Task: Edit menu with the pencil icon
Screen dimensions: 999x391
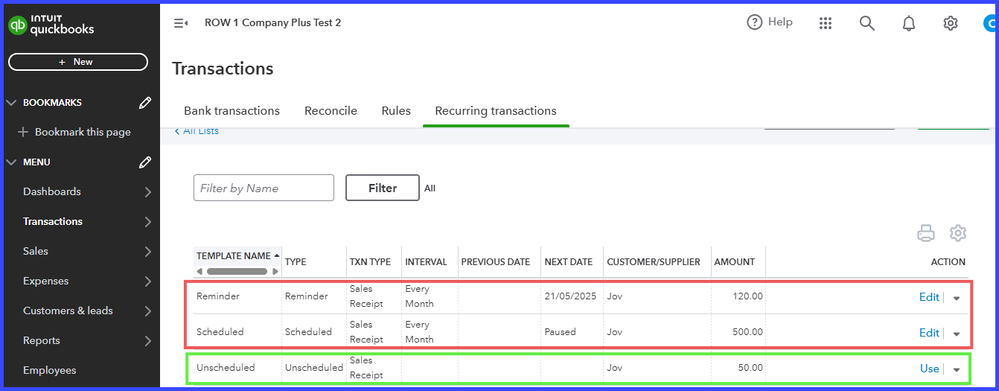Action: (145, 162)
